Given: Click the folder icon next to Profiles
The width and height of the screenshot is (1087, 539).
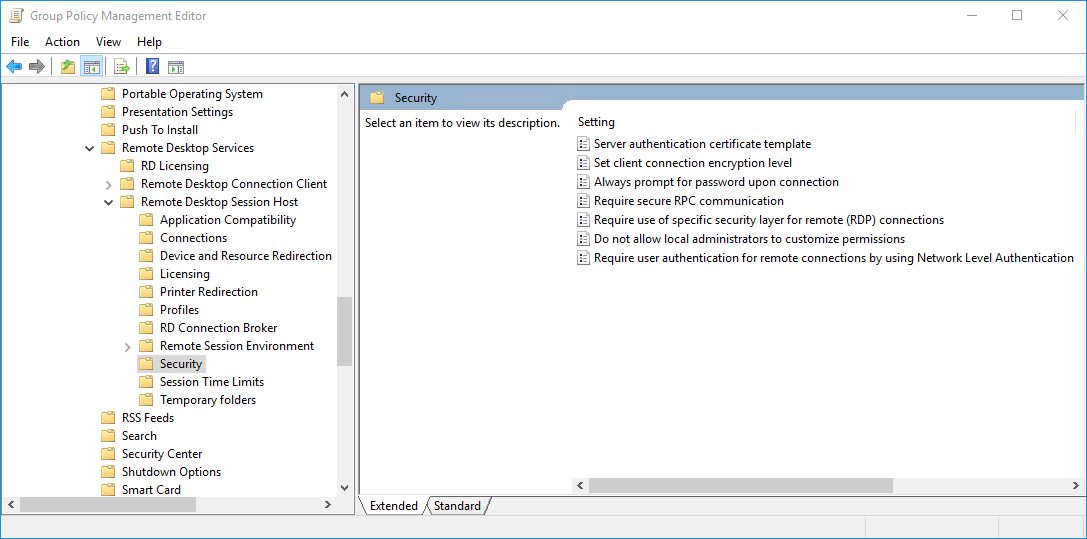Looking at the screenshot, I should [146, 310].
